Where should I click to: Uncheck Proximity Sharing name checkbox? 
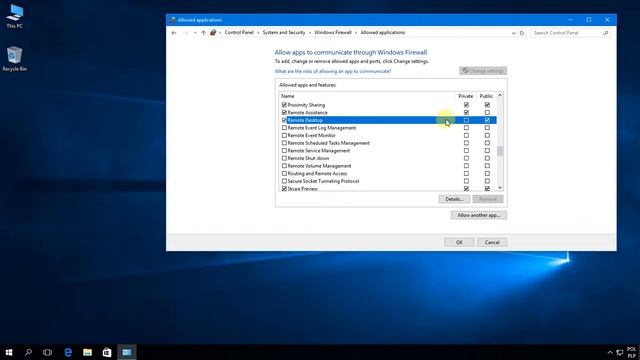click(284, 105)
